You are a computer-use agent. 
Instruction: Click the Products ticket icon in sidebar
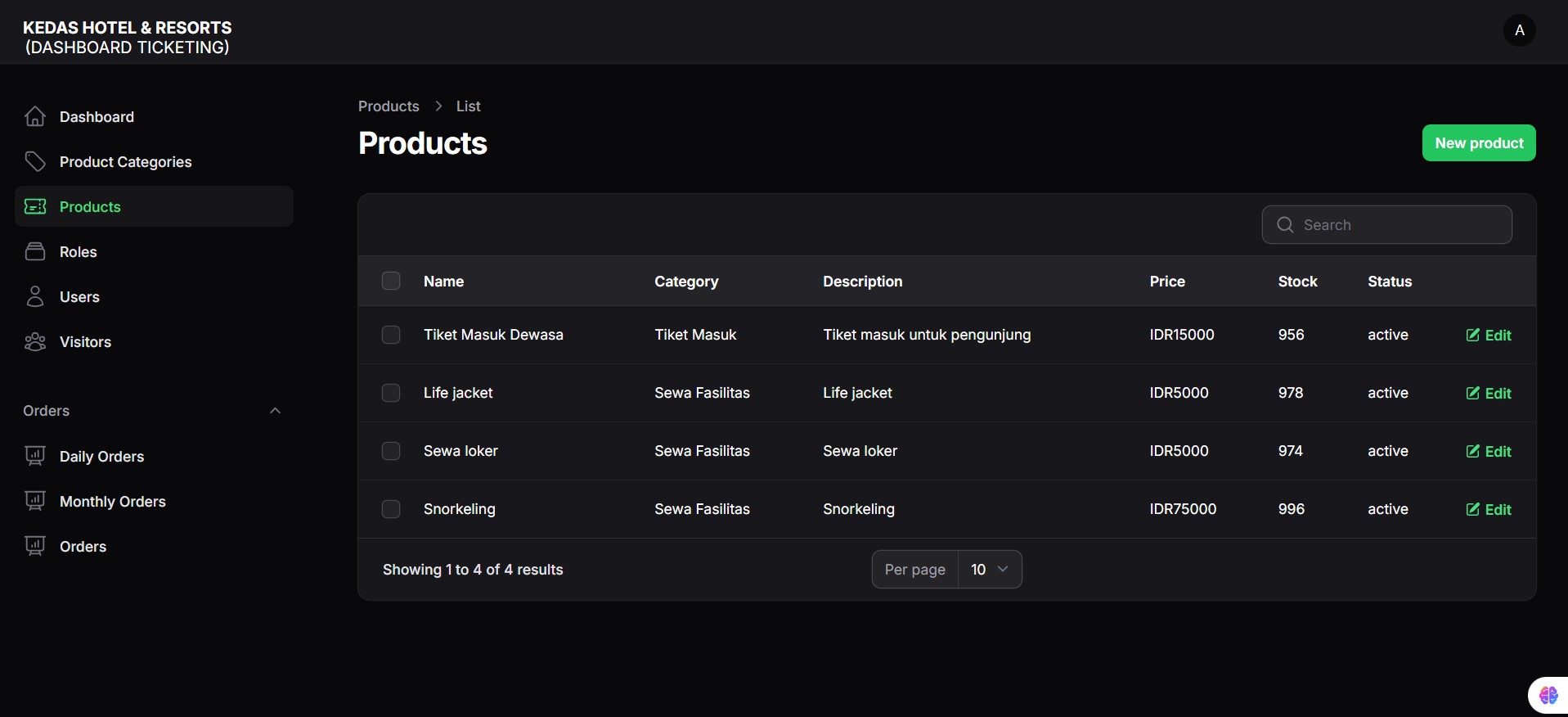pos(35,206)
